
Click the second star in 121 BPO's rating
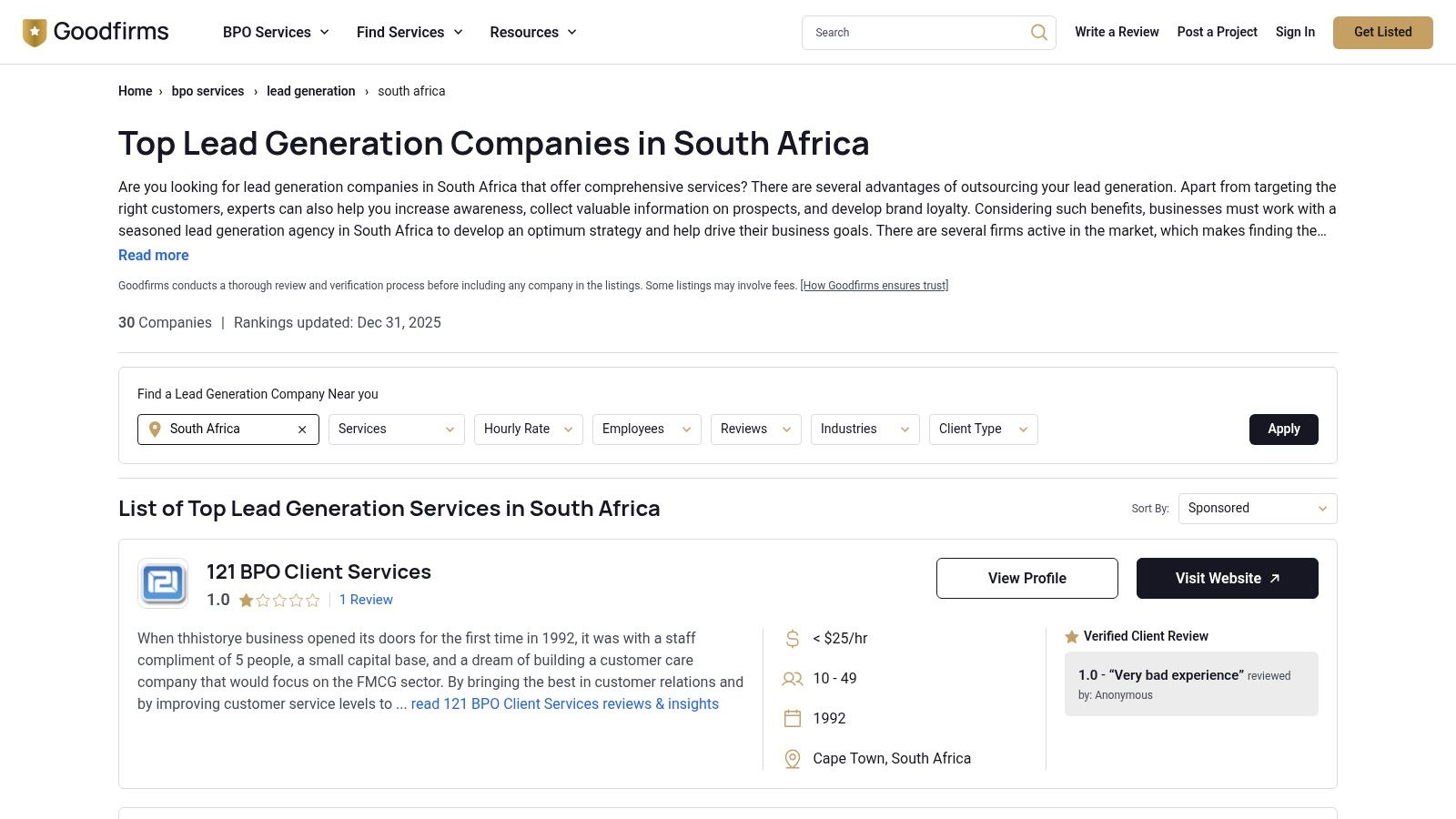click(x=261, y=600)
